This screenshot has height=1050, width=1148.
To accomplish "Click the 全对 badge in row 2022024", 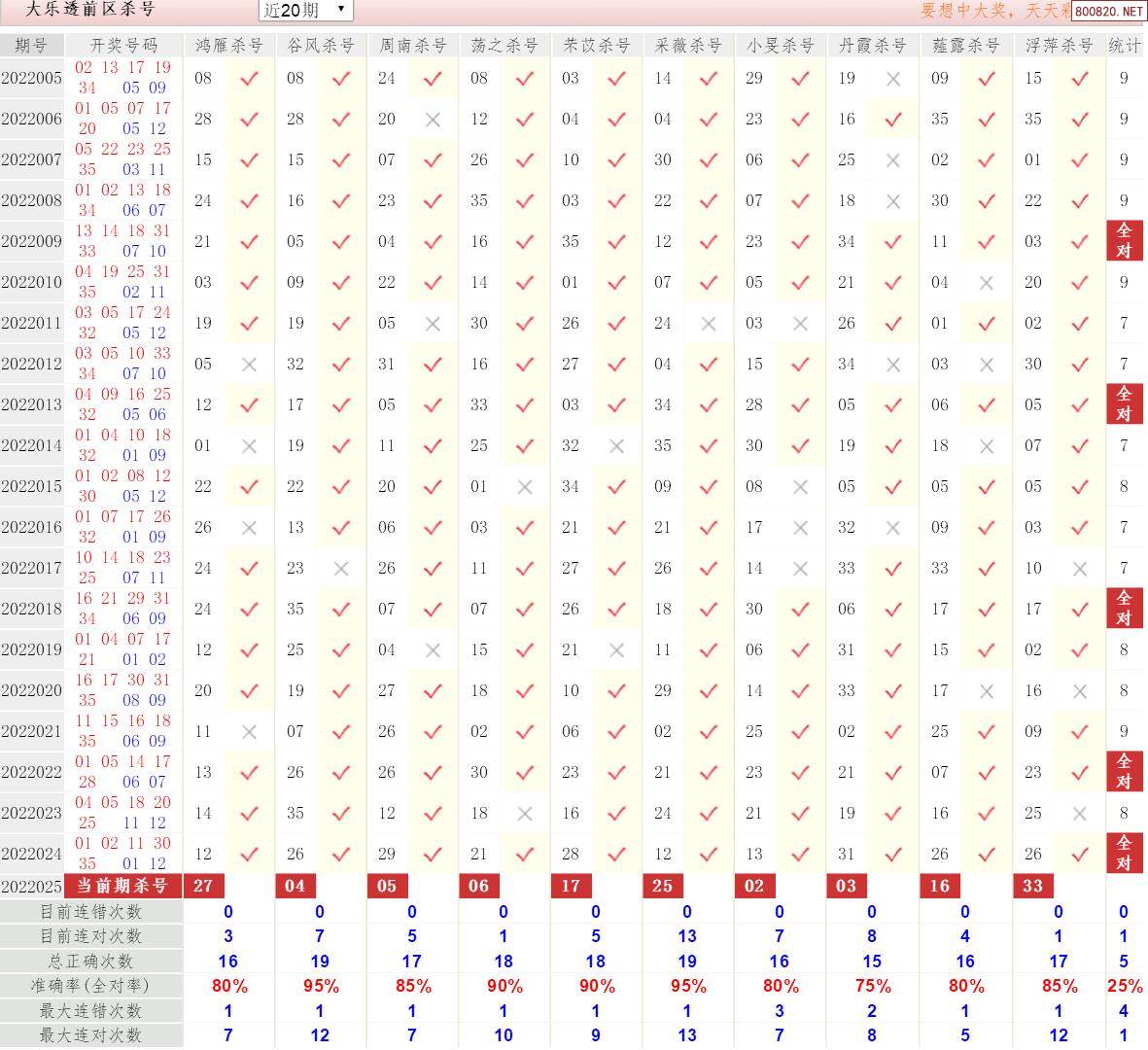I will [1125, 853].
